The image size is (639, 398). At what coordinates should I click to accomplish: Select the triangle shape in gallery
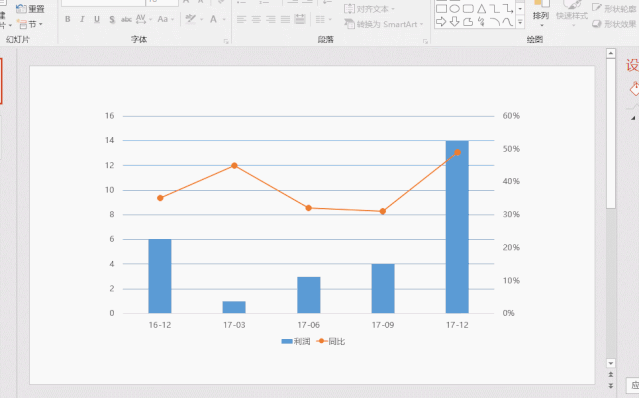481,9
